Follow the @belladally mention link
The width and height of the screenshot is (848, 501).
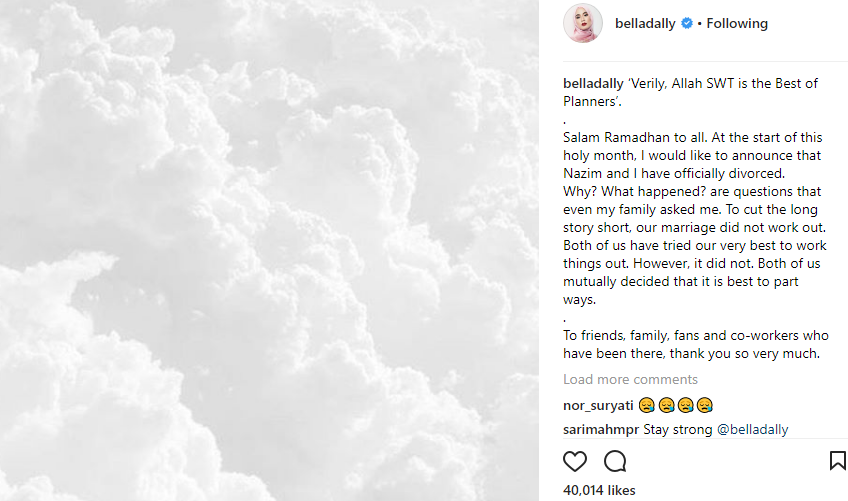[x=752, y=430]
